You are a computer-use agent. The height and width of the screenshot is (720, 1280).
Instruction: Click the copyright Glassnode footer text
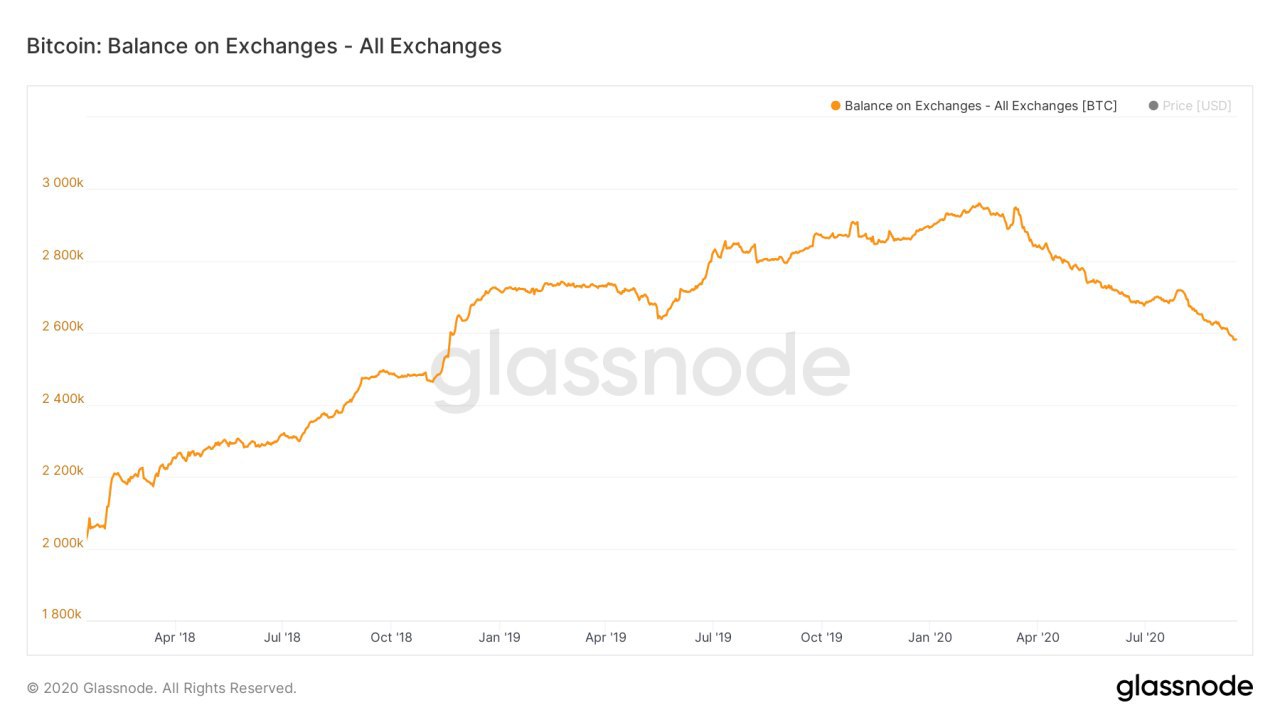162,688
